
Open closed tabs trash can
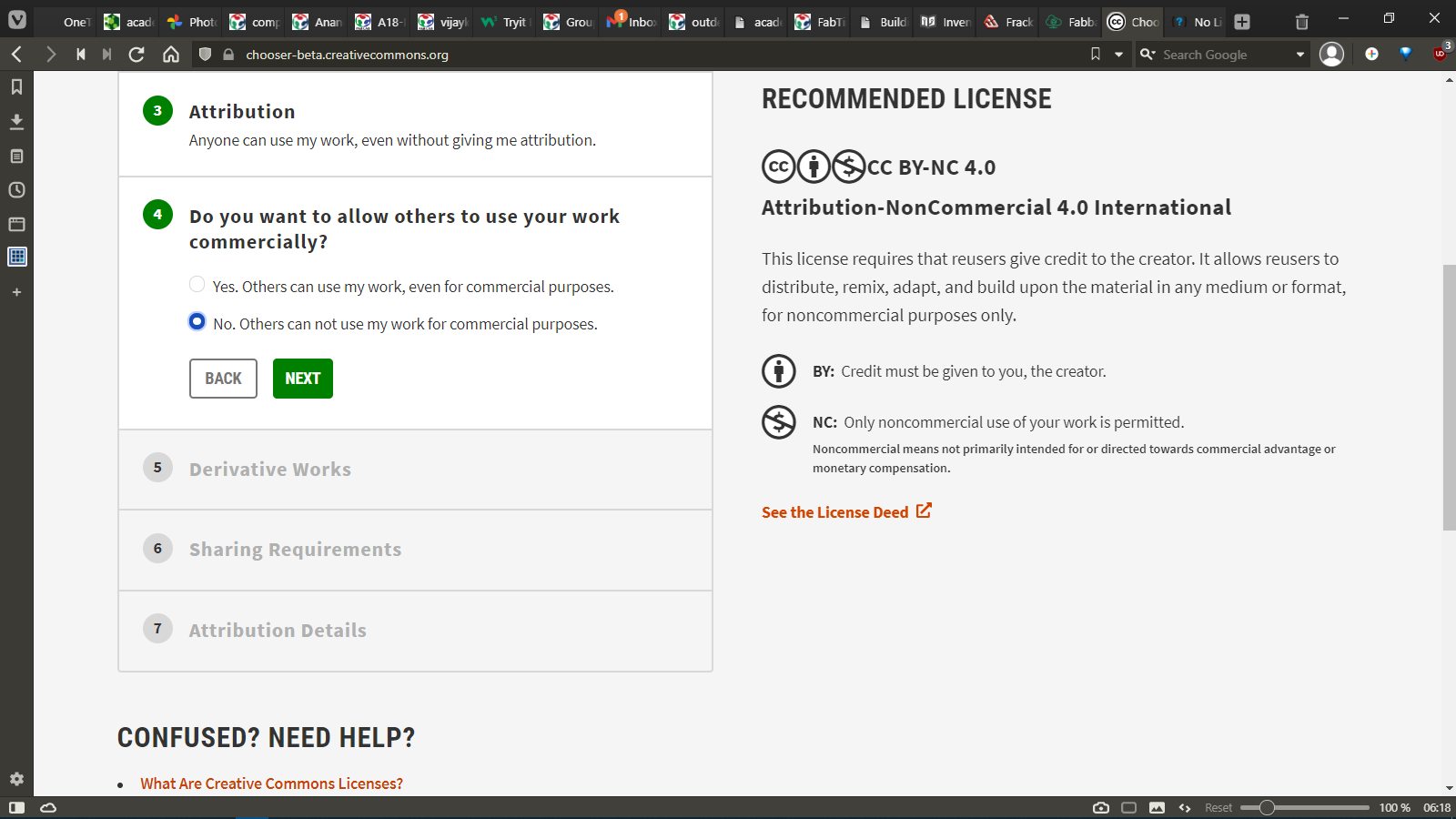1302,22
